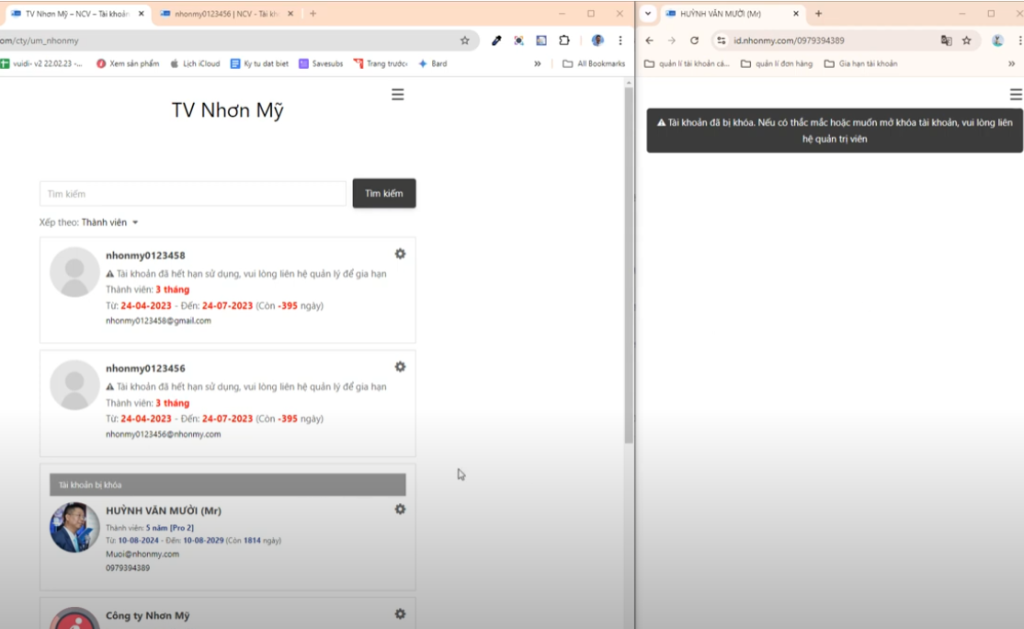This screenshot has width=1024, height=629.
Task: Open Ky tu dat biet bookmark
Action: (x=260, y=63)
